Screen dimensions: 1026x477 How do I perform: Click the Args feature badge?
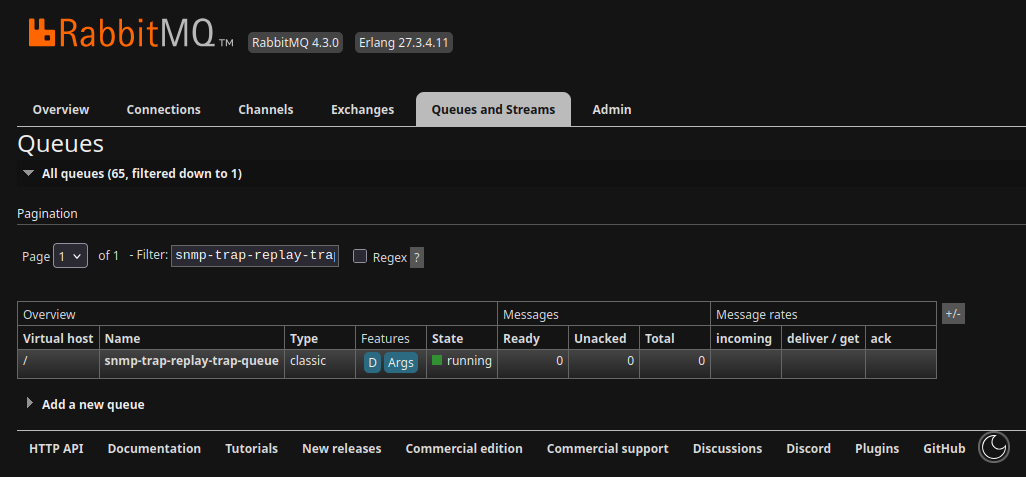[x=400, y=363]
